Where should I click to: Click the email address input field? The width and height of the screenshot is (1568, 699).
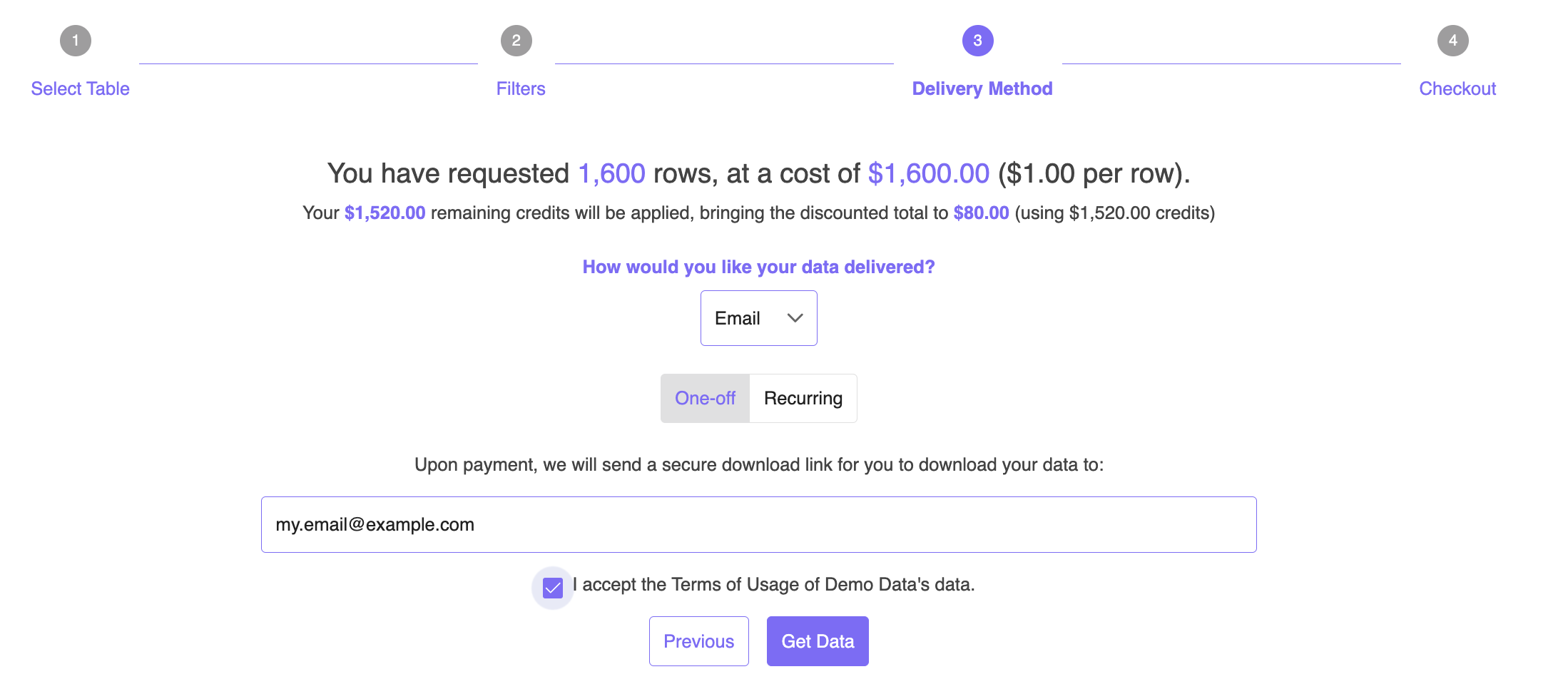click(x=758, y=524)
